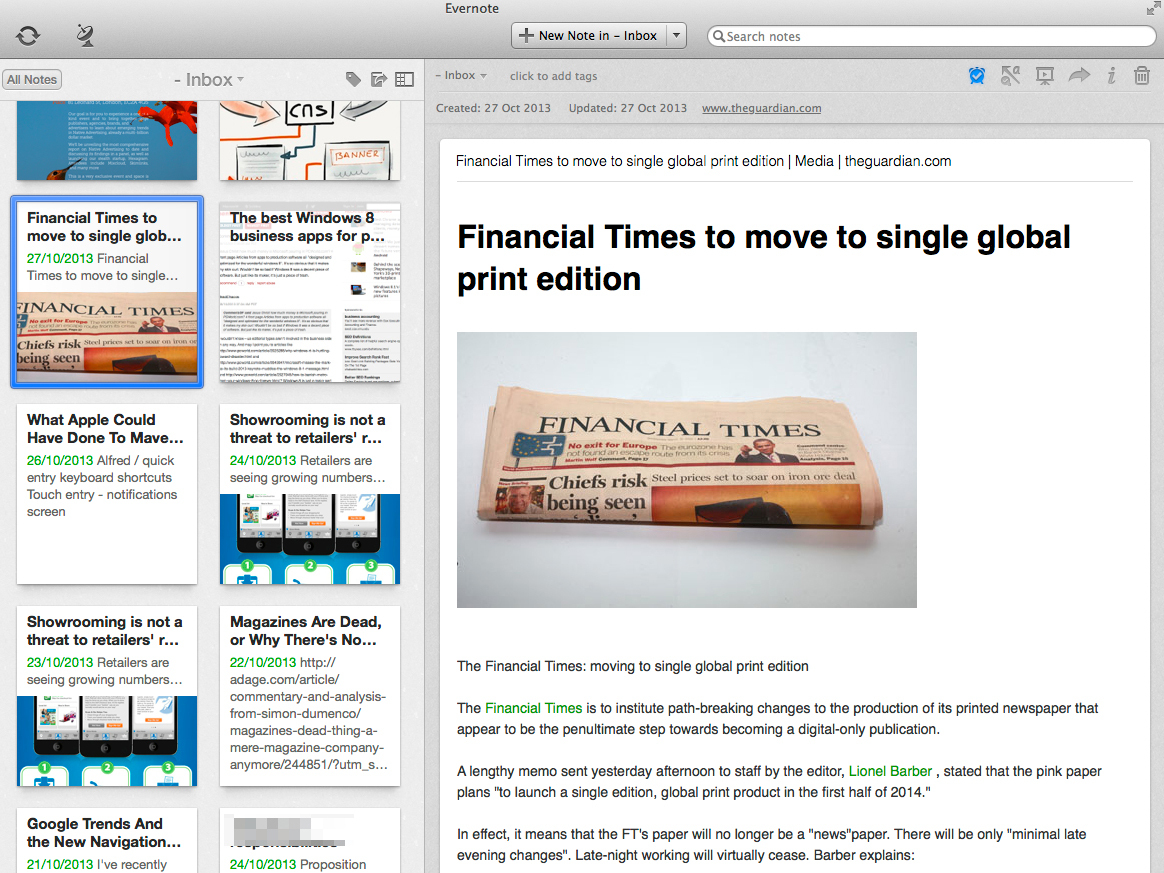This screenshot has height=873, width=1164.
Task: Select the Google Trends And the New Navigation note
Action: tap(107, 840)
